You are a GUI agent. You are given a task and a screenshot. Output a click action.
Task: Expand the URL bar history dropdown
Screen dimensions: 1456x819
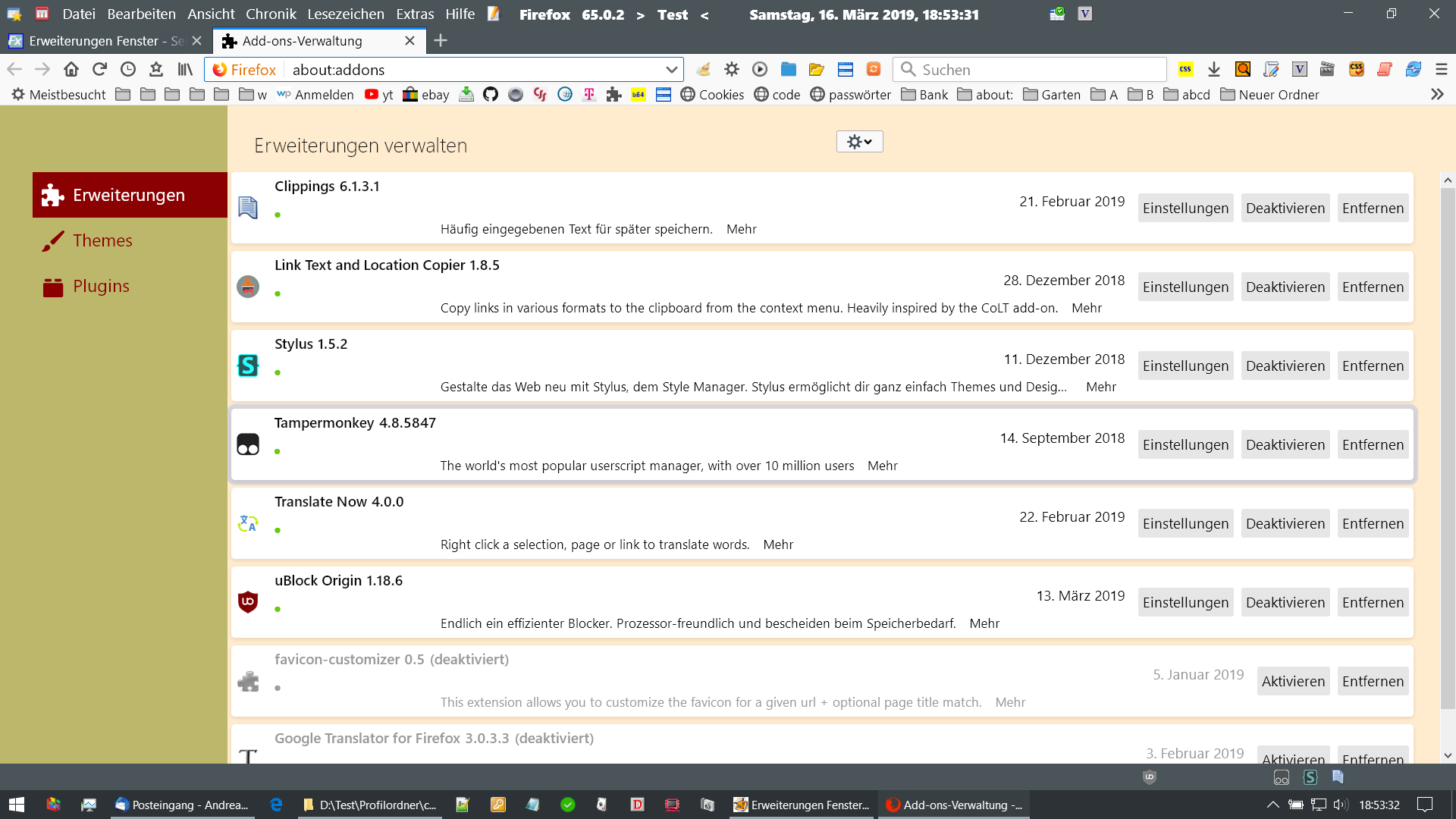coord(671,70)
